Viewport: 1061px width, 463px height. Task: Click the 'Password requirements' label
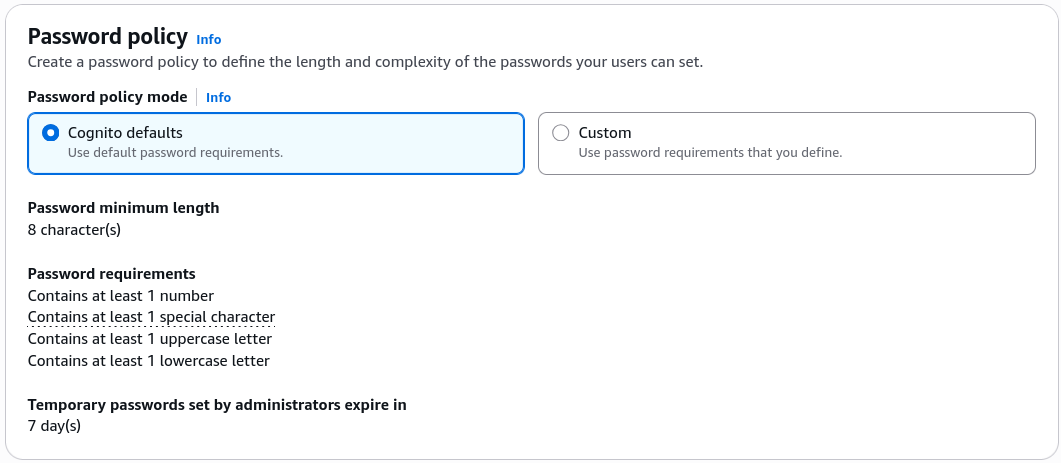click(112, 273)
